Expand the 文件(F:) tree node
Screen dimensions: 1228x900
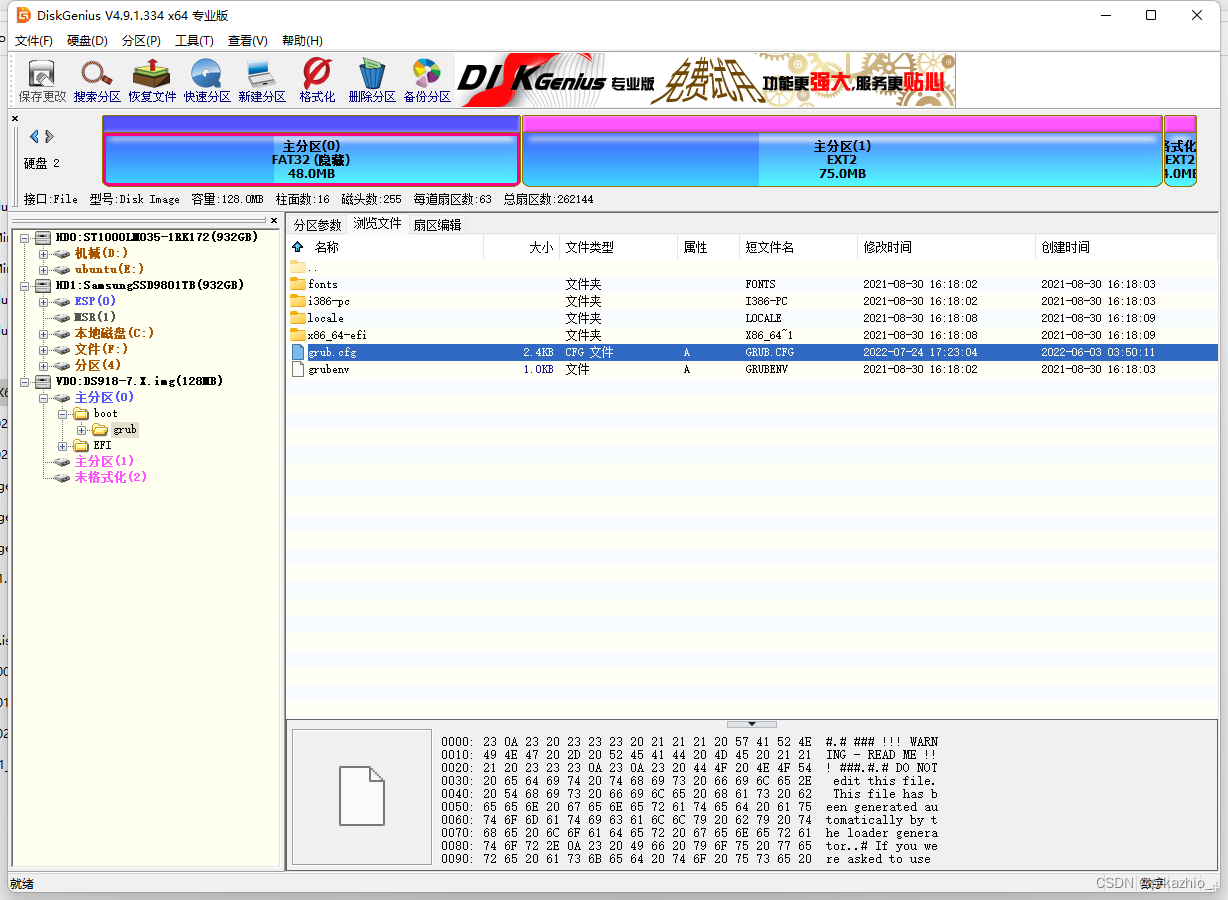43,350
